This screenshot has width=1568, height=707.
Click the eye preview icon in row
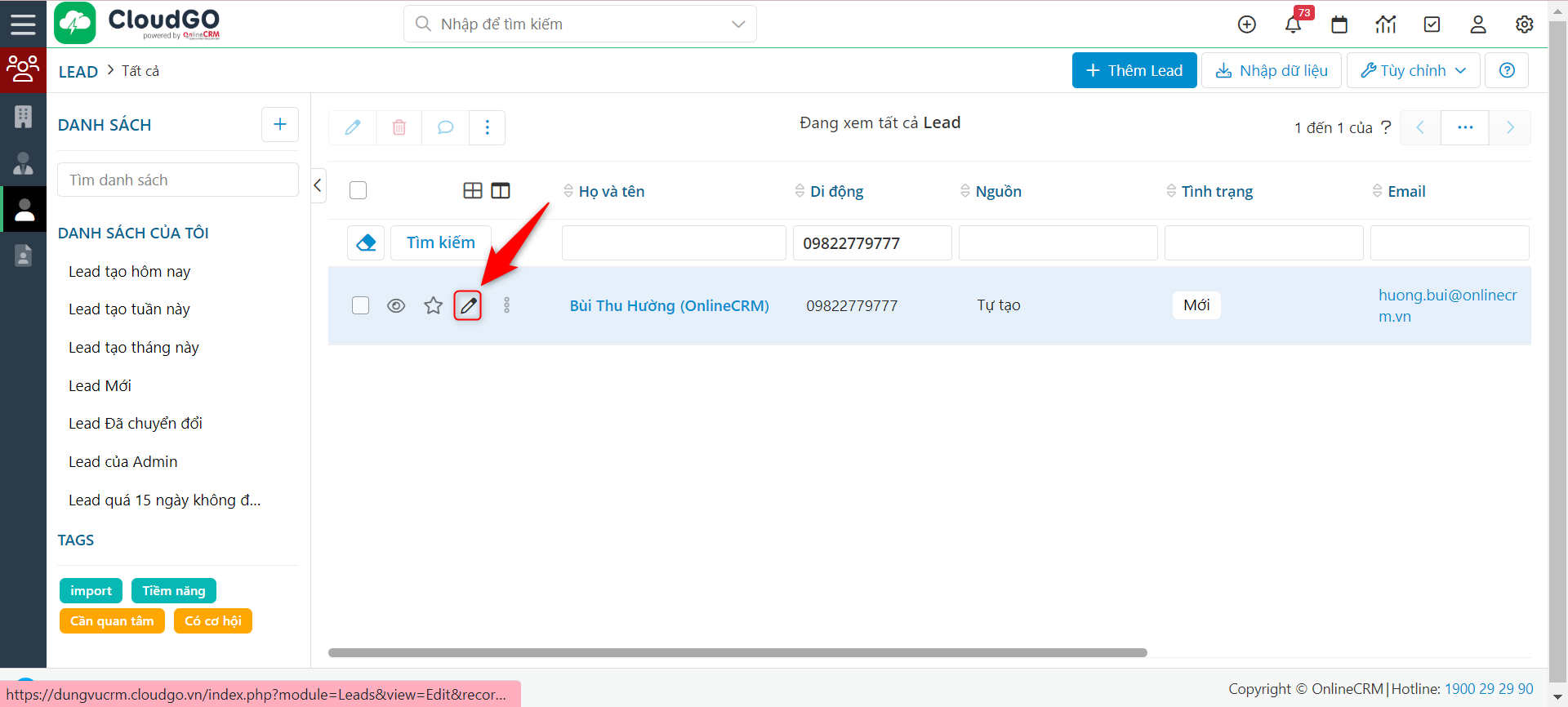click(396, 306)
